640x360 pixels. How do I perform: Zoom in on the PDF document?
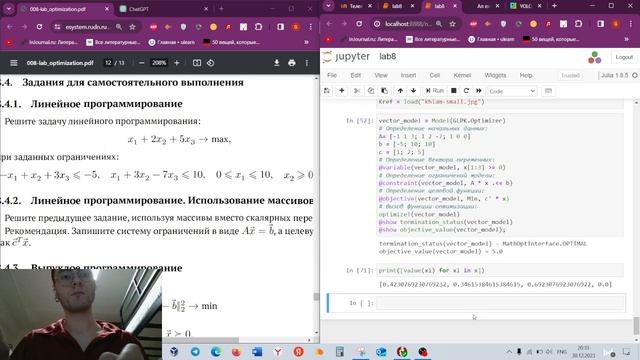(177, 63)
